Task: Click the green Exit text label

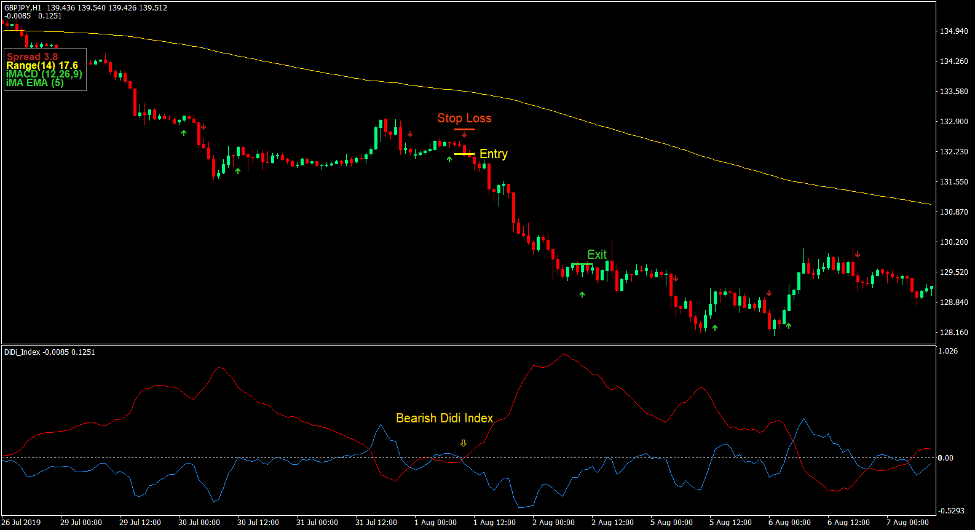Action: [x=597, y=254]
